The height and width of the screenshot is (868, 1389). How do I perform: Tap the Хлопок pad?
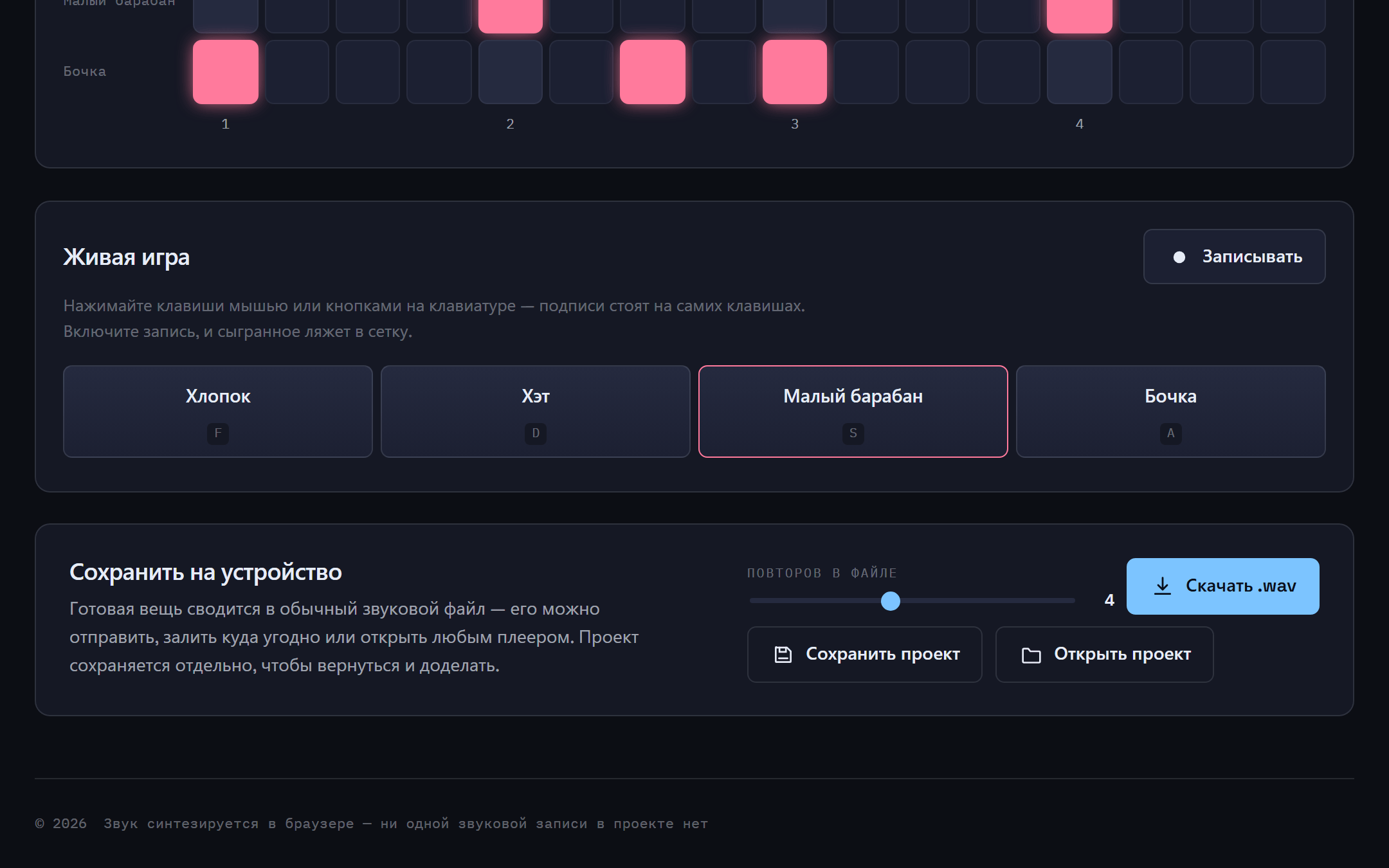[218, 411]
